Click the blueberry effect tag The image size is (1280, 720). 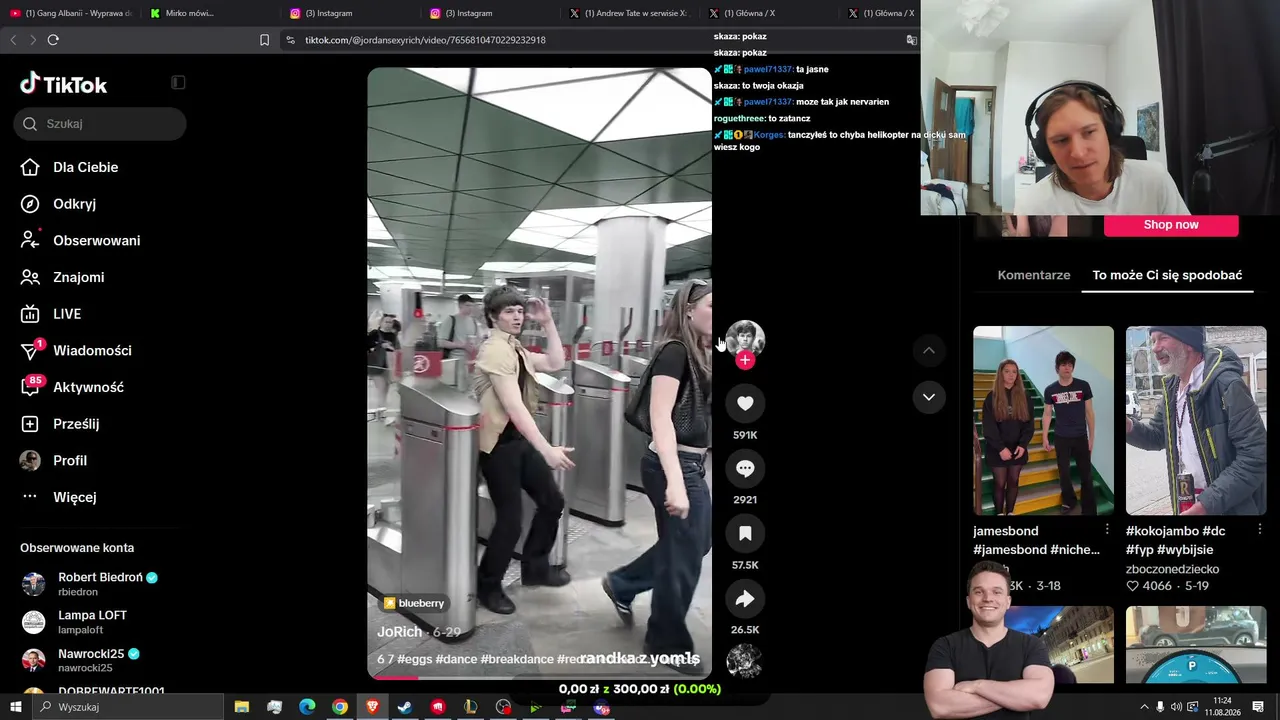(414, 603)
